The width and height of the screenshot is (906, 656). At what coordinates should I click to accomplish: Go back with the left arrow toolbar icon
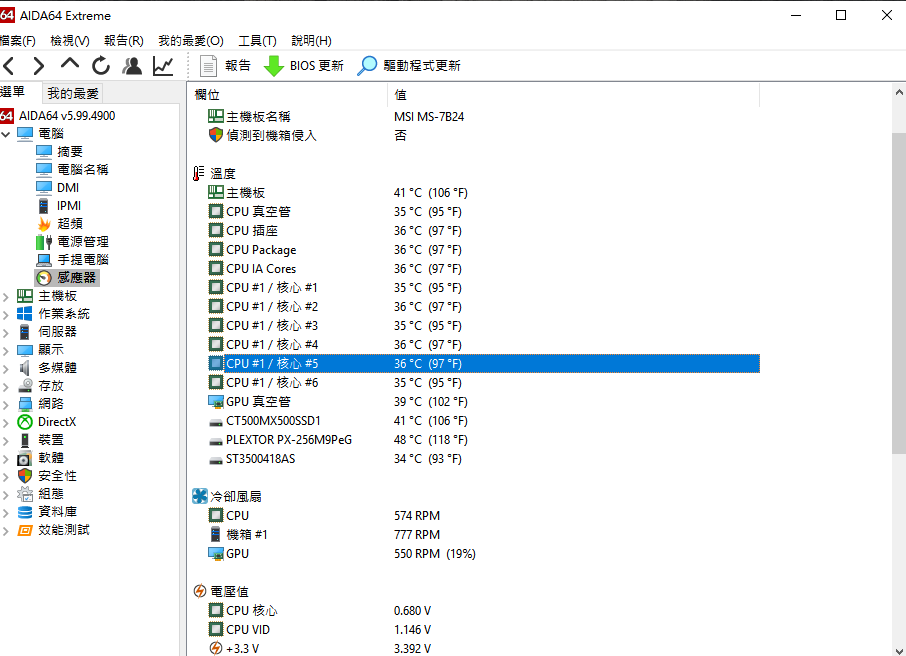point(9,66)
